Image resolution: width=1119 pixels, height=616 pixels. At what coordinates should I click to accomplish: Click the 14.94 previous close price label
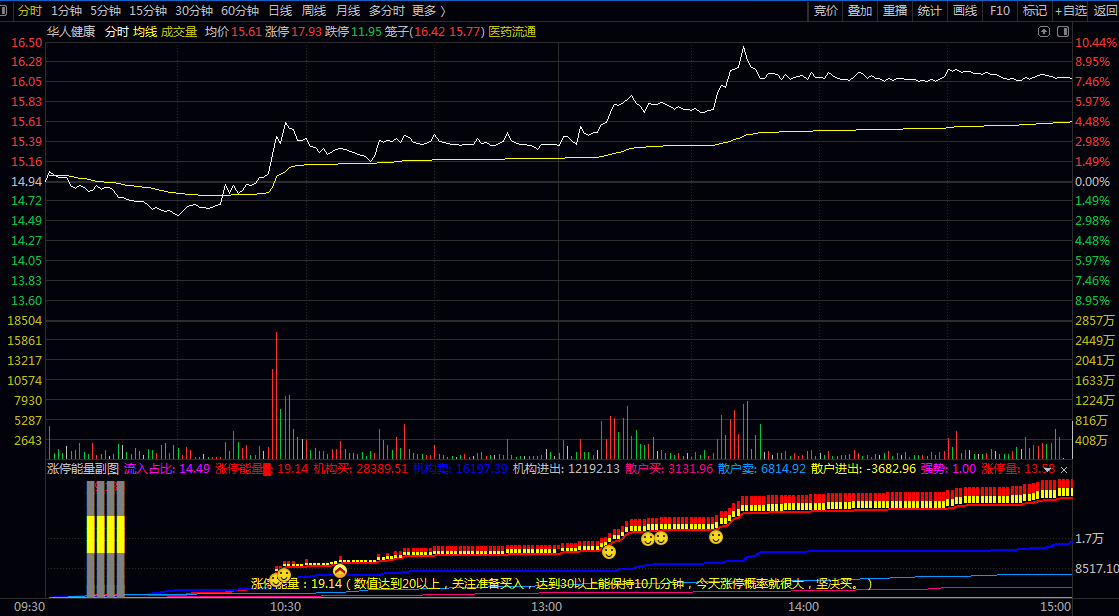tap(26, 182)
